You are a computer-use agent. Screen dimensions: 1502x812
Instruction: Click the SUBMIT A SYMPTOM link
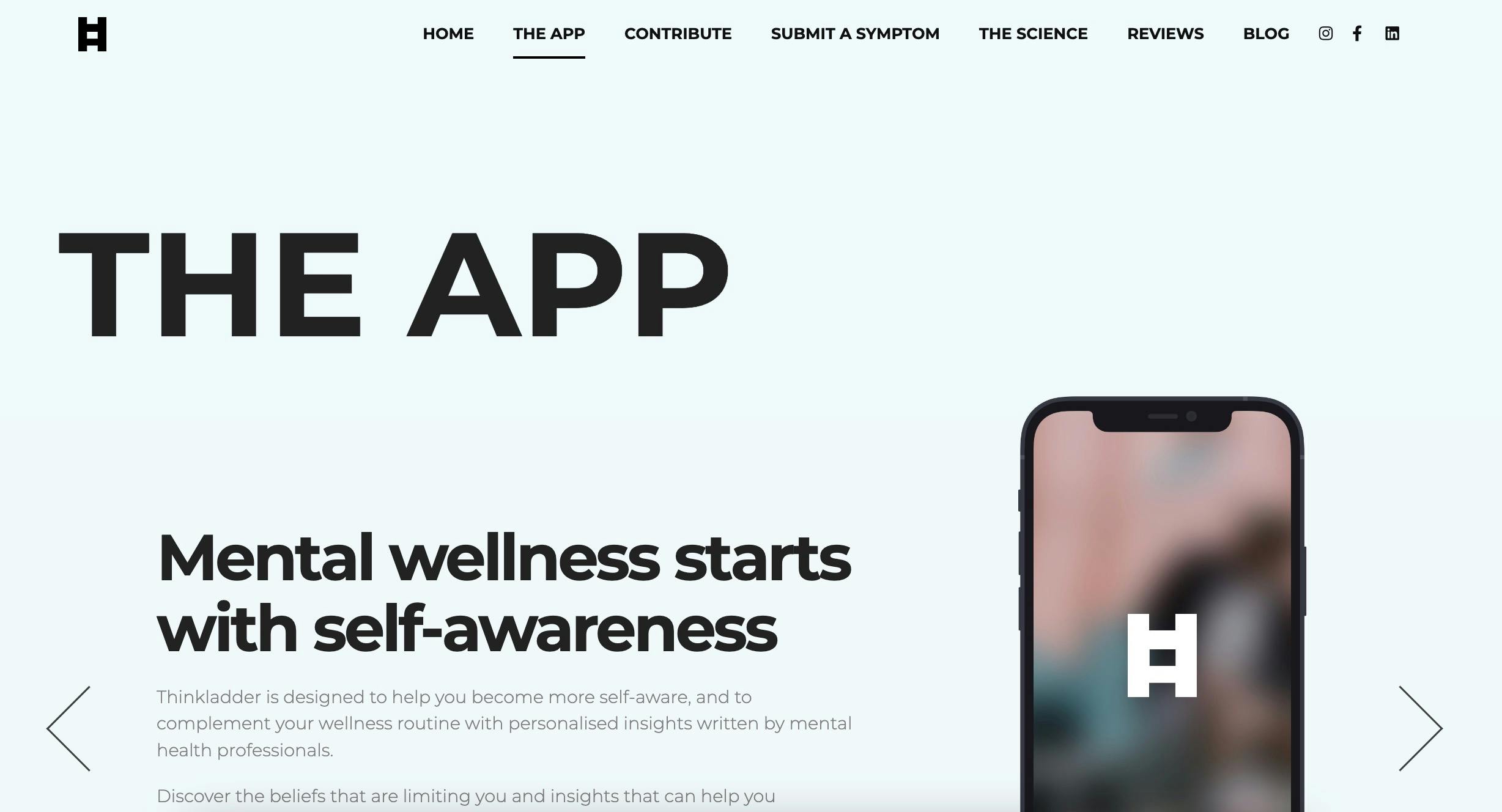(x=855, y=33)
